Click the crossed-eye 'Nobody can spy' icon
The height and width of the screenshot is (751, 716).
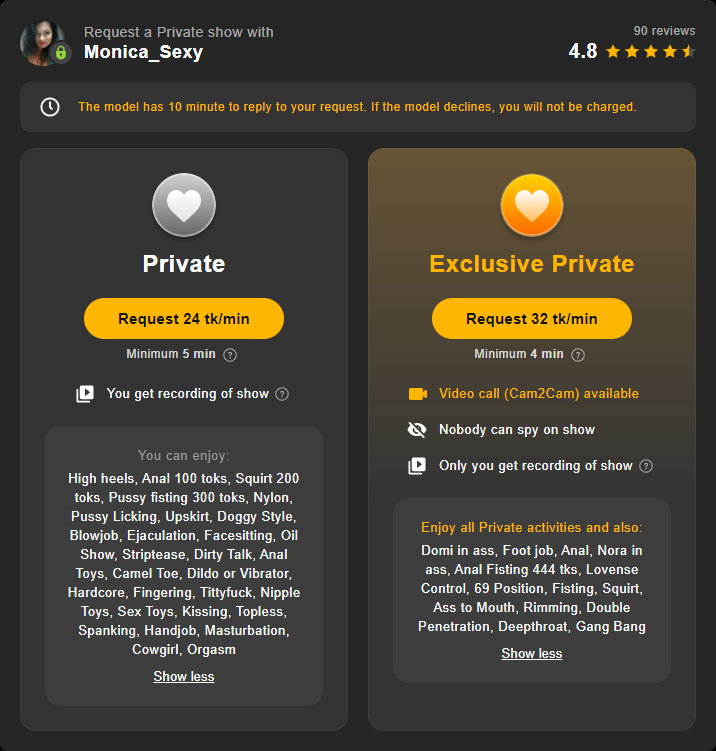pyautogui.click(x=417, y=430)
